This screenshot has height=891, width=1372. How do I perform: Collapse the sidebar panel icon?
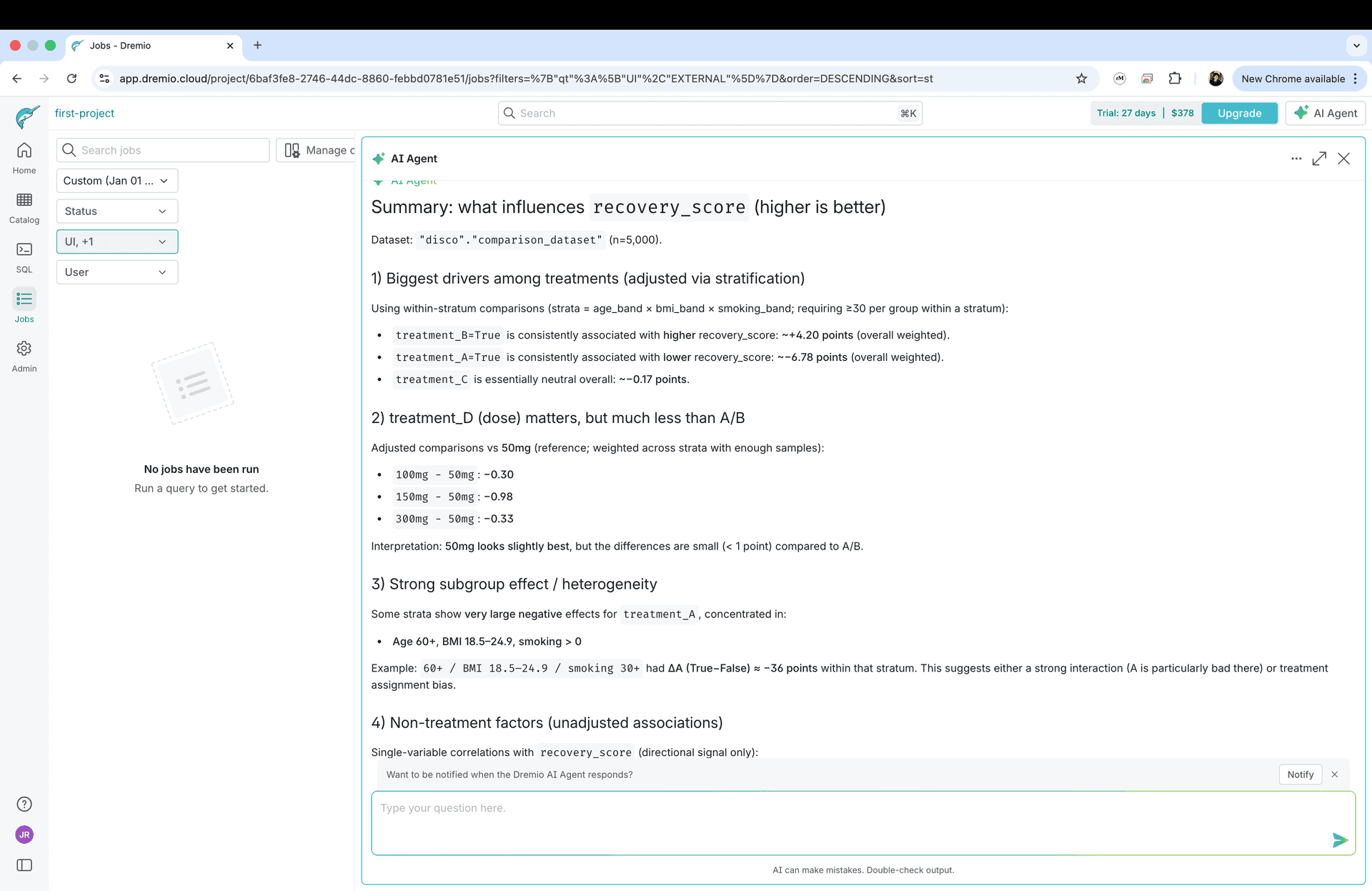24,865
